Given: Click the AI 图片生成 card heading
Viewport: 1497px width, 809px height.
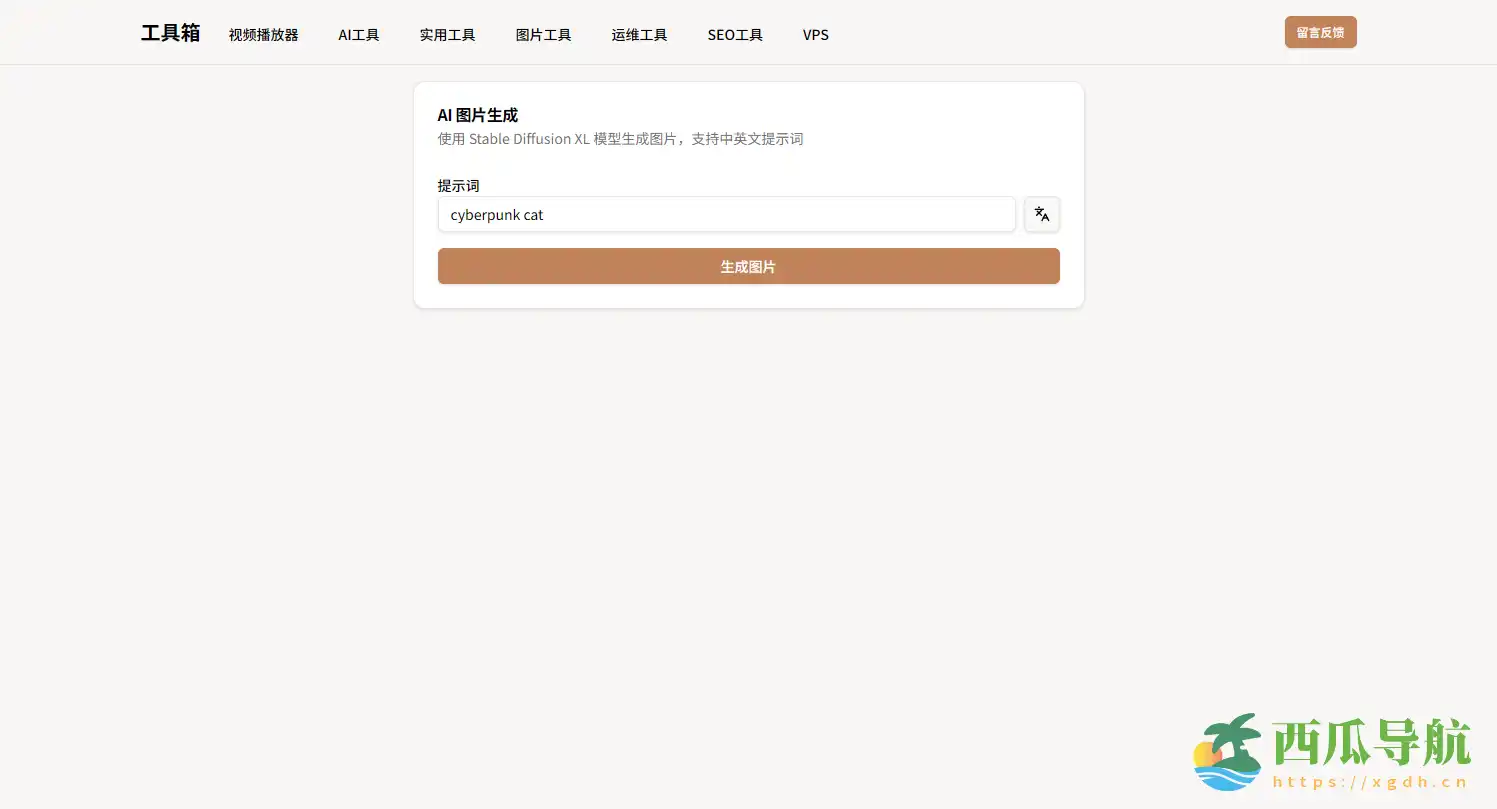Looking at the screenshot, I should (477, 115).
